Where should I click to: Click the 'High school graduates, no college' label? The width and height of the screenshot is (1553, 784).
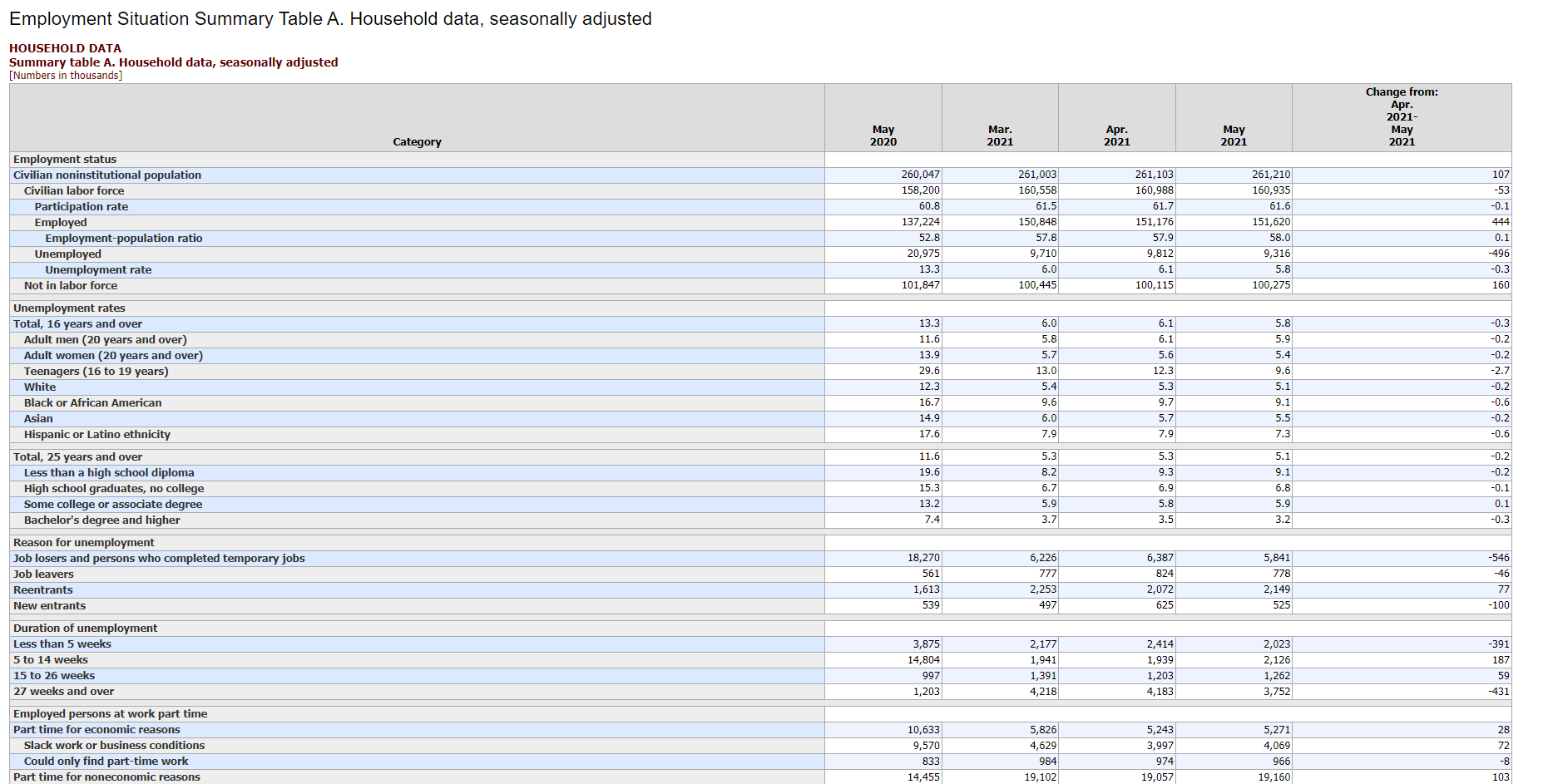point(114,489)
